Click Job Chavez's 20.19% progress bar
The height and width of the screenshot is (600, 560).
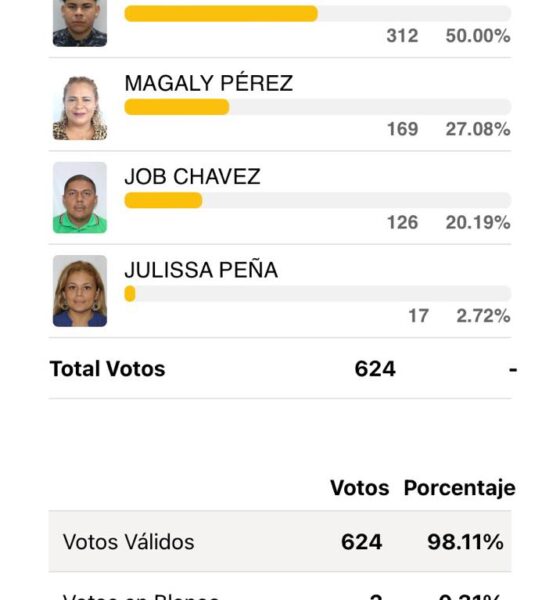point(318,200)
